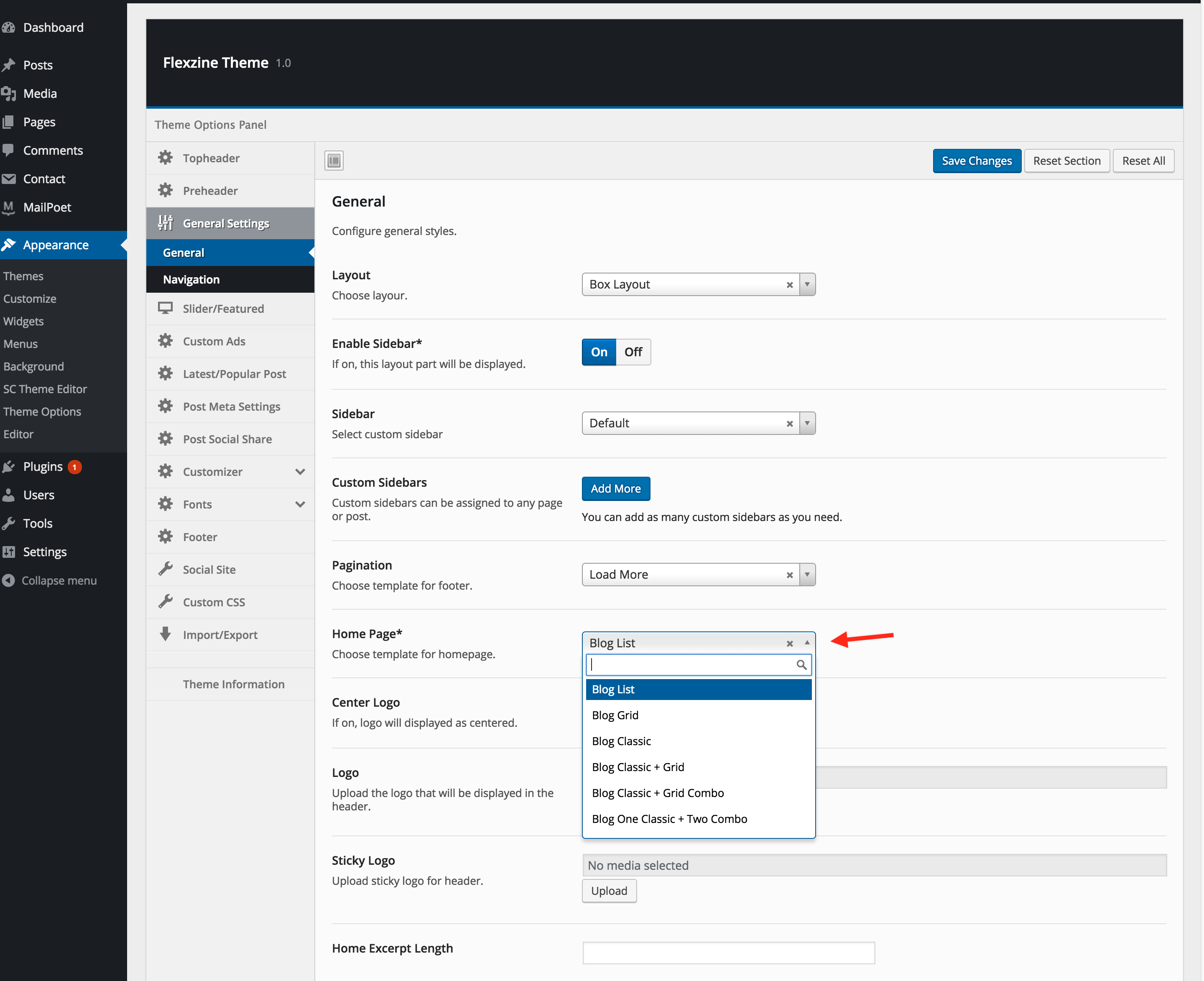
Task: Open Customize submenu link
Action: pyautogui.click(x=29, y=299)
